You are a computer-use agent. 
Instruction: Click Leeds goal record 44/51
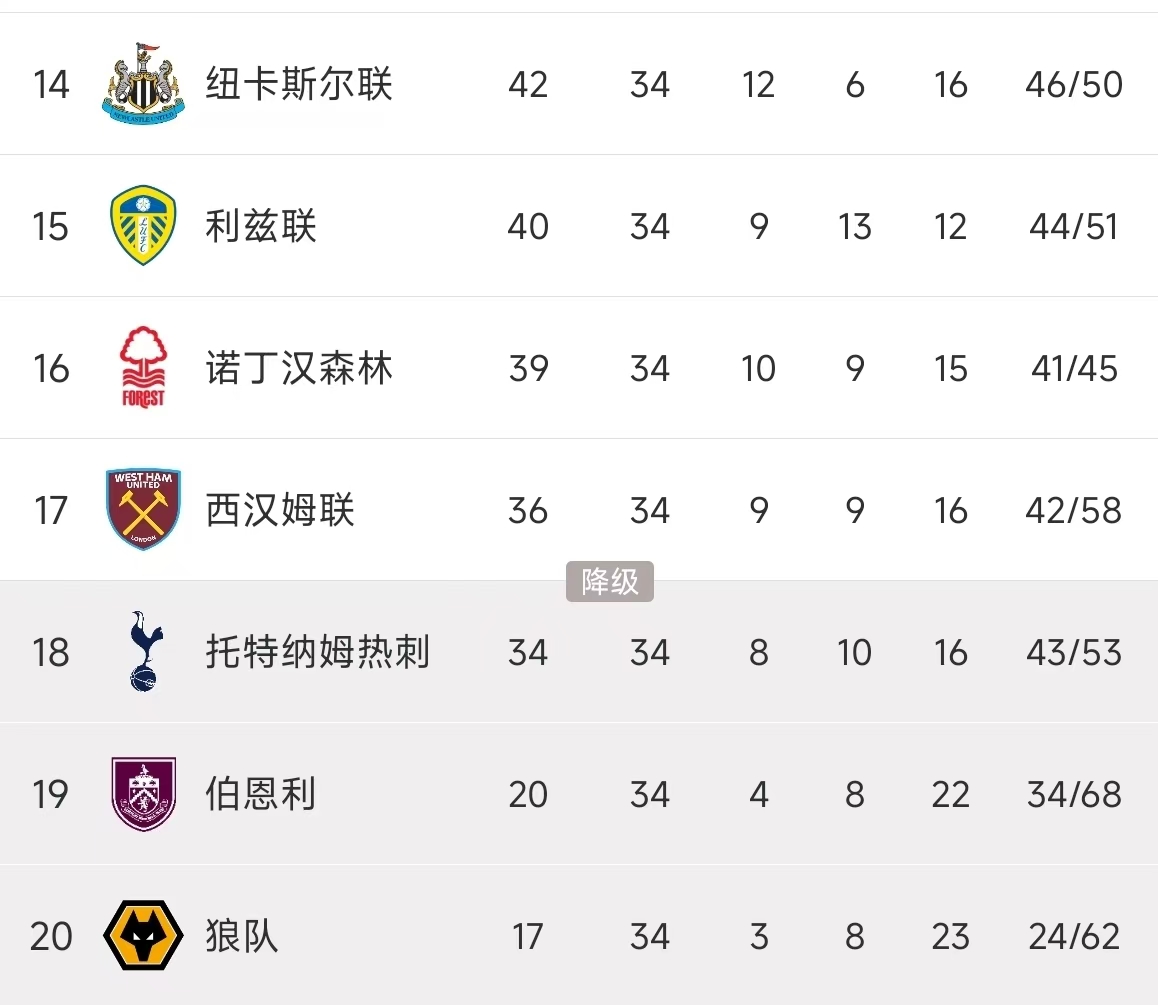pyautogui.click(x=1074, y=226)
